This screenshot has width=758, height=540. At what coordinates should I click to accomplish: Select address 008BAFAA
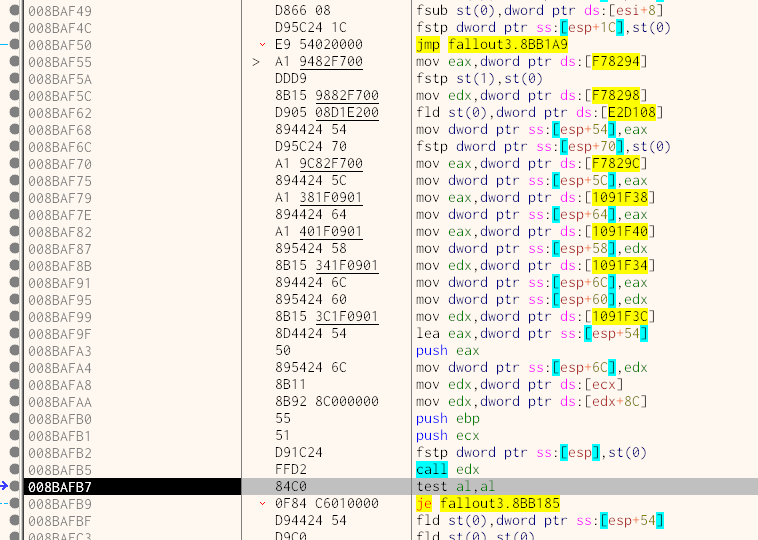[x=60, y=402]
